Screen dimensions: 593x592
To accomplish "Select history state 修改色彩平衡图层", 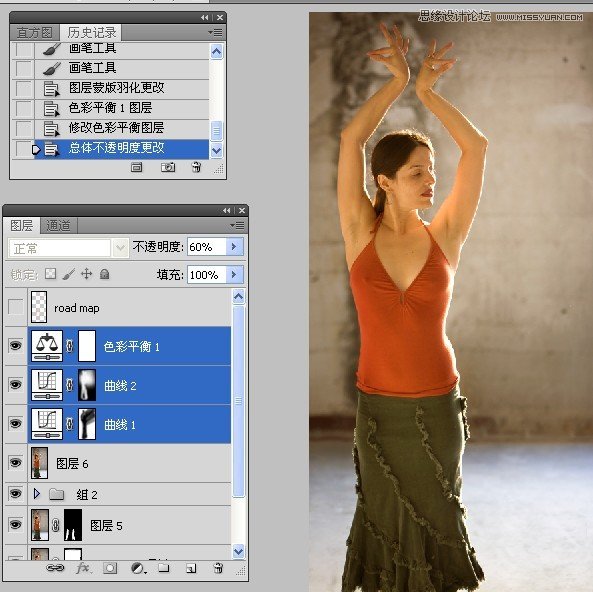I will [121, 128].
